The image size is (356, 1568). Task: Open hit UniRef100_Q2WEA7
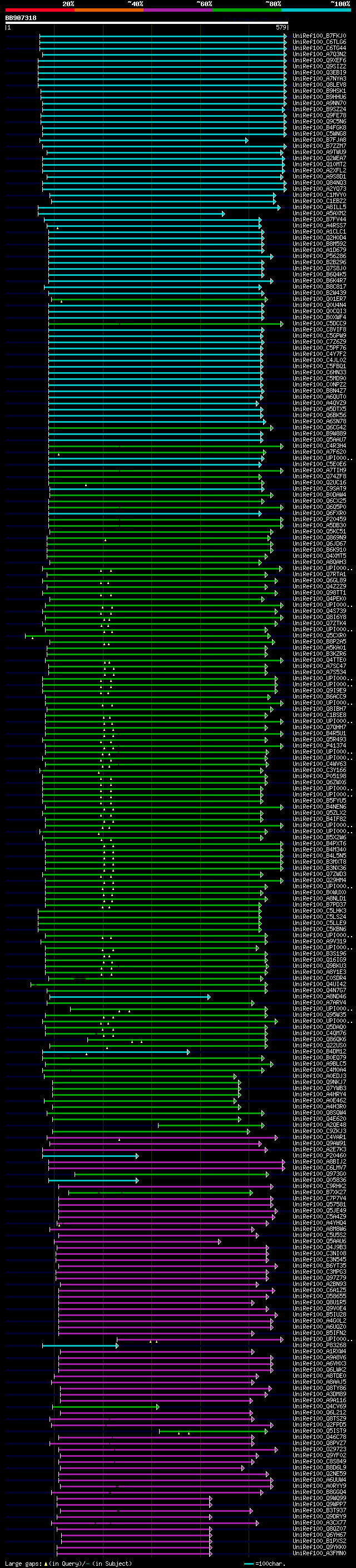(x=319, y=159)
